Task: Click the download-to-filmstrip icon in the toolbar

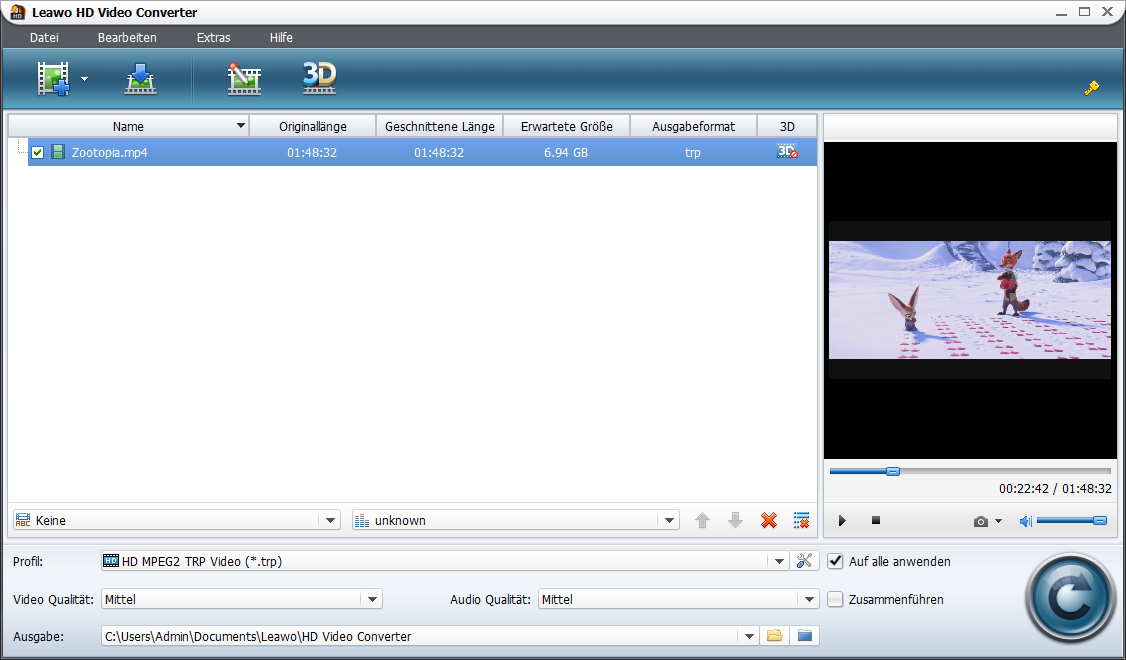Action: click(x=141, y=78)
